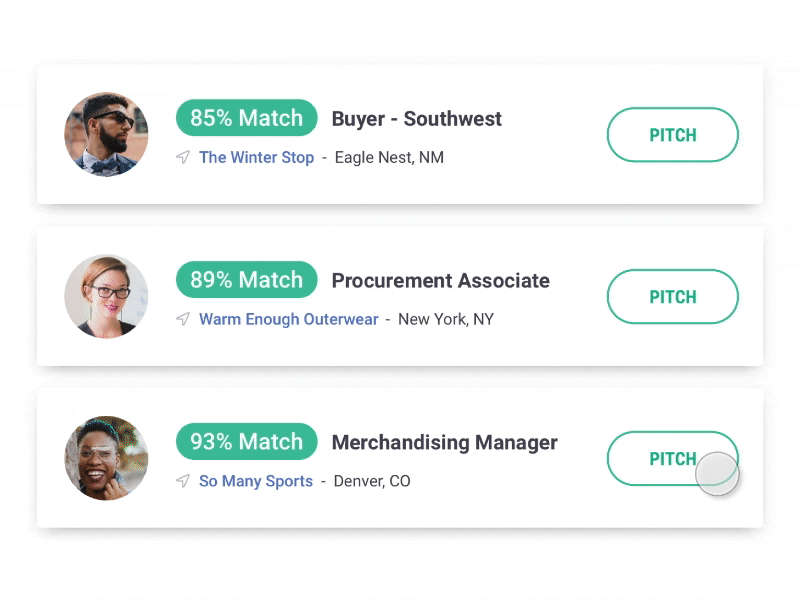
Task: Select the Merchandising Manager job title
Action: point(444,442)
